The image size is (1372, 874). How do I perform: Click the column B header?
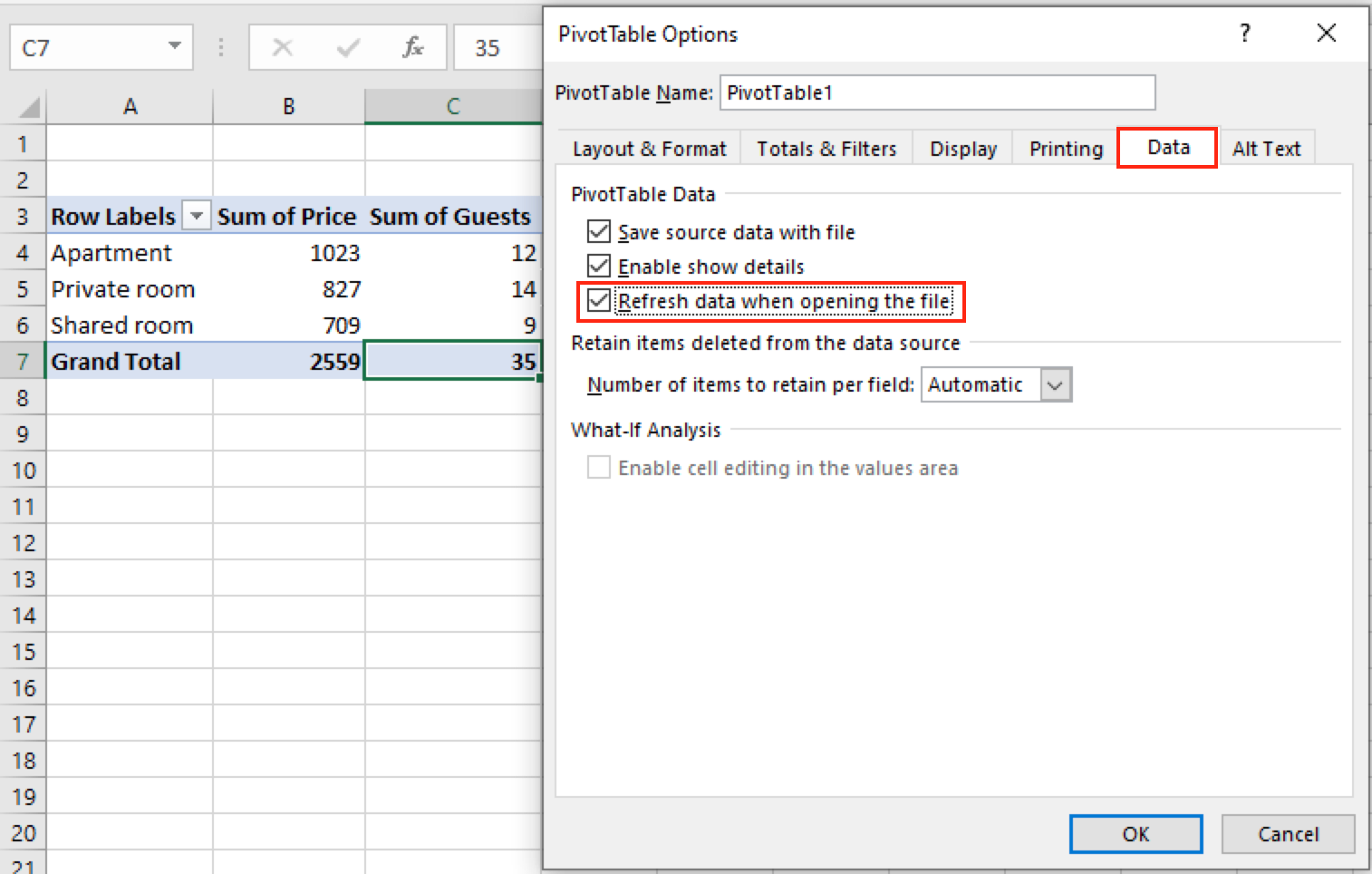pos(287,106)
